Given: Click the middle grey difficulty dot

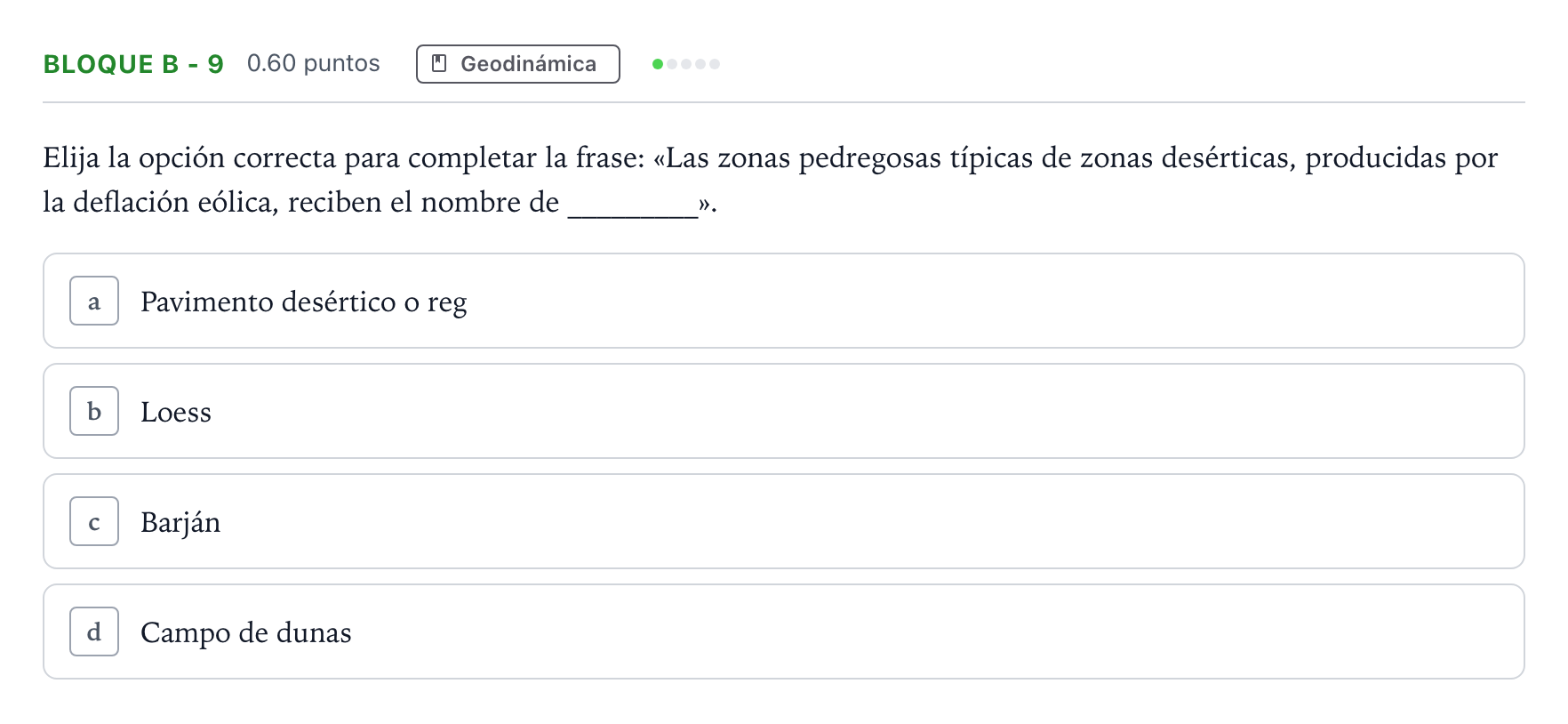Looking at the screenshot, I should click(686, 64).
